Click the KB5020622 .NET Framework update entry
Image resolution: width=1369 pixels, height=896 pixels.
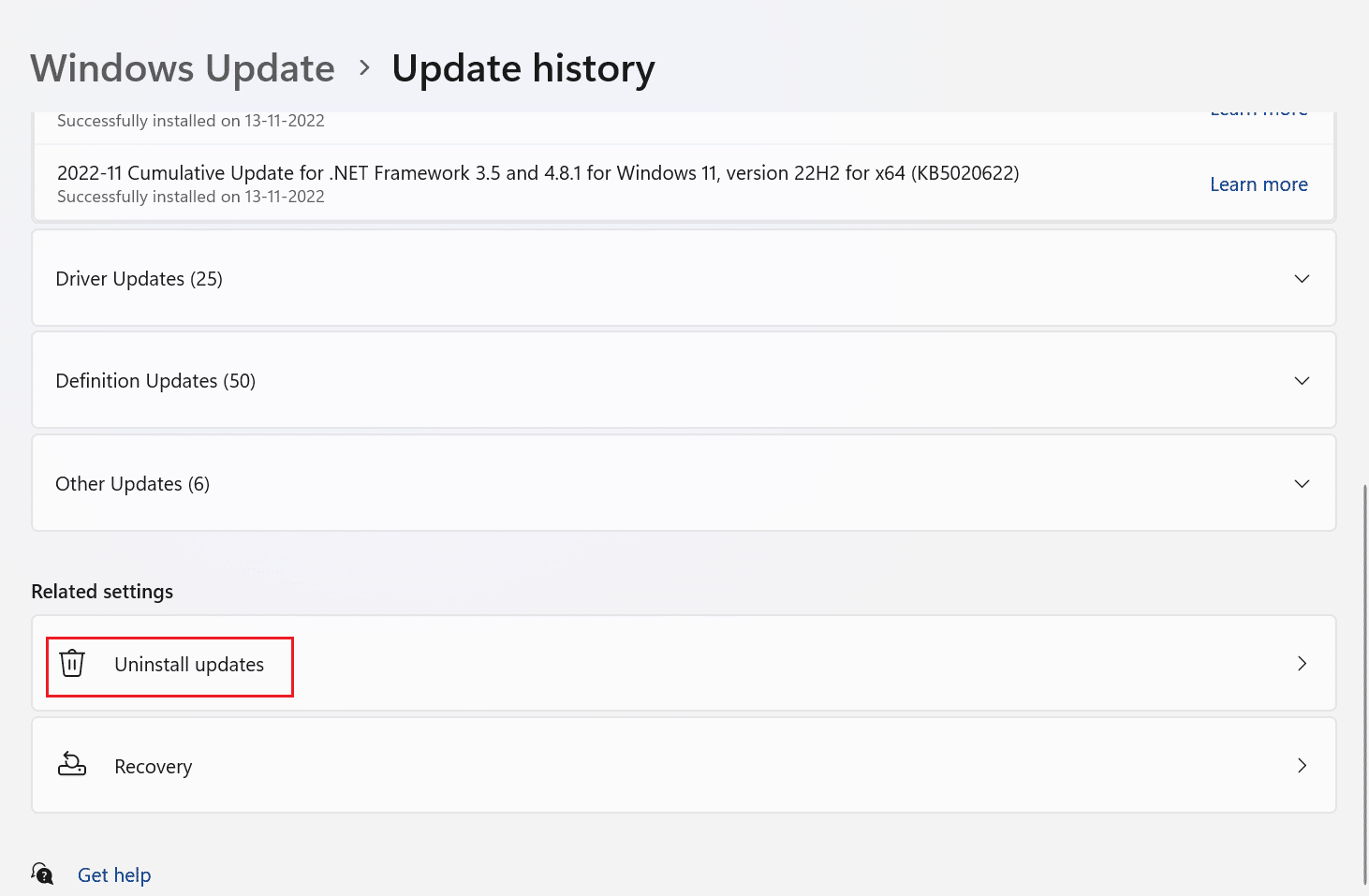[684, 184]
